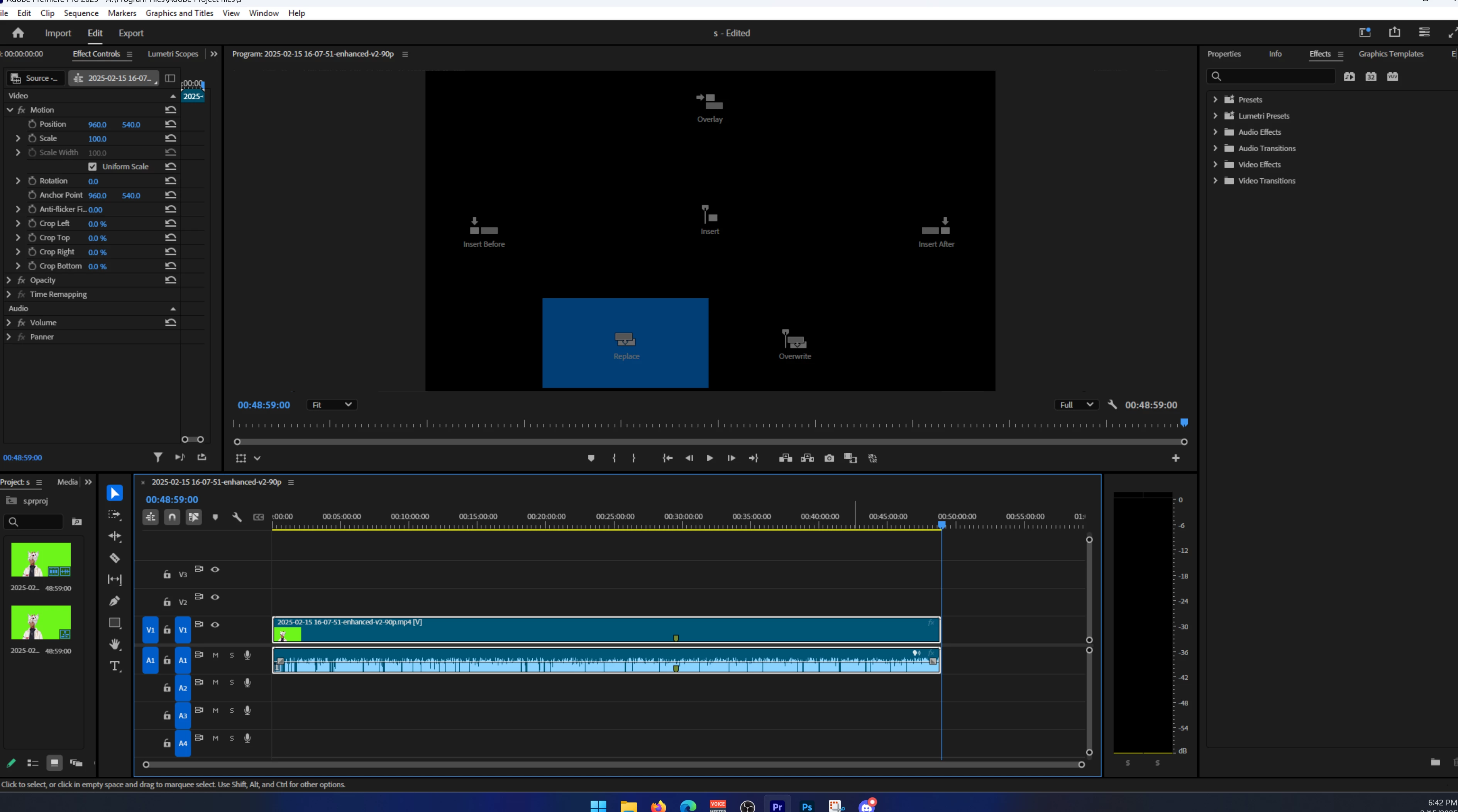Mute audio track A1
The height and width of the screenshot is (812, 1458).
point(215,655)
